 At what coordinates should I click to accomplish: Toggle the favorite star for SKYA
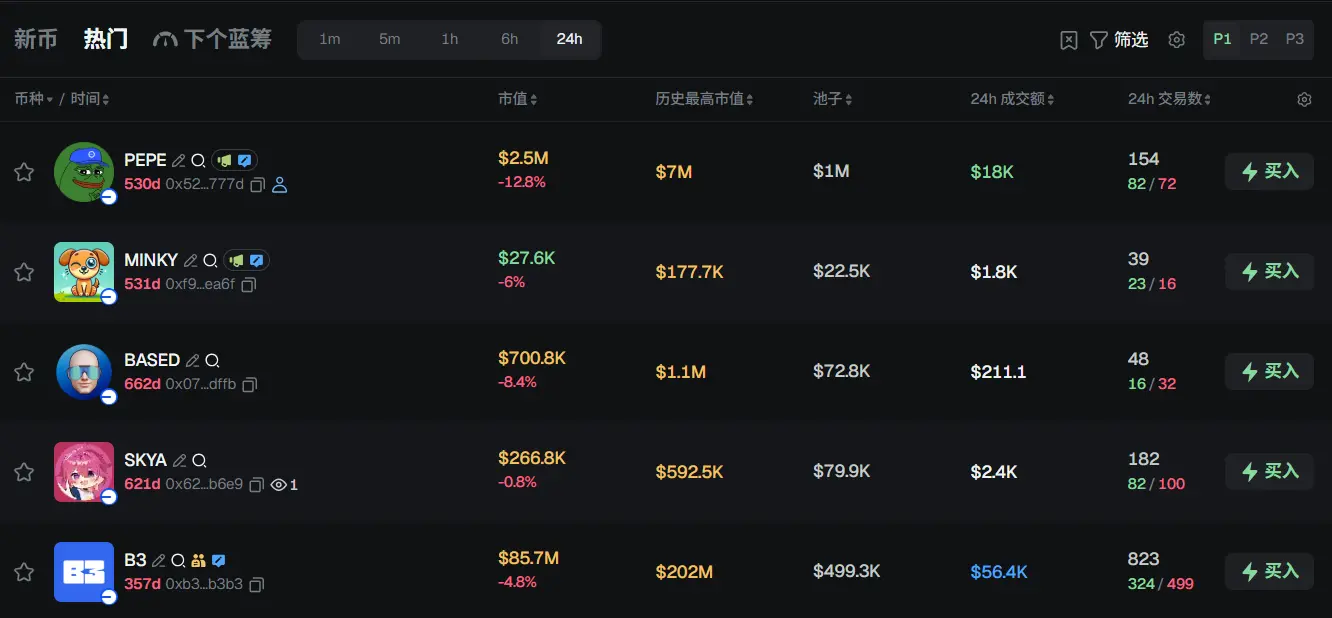(24, 472)
